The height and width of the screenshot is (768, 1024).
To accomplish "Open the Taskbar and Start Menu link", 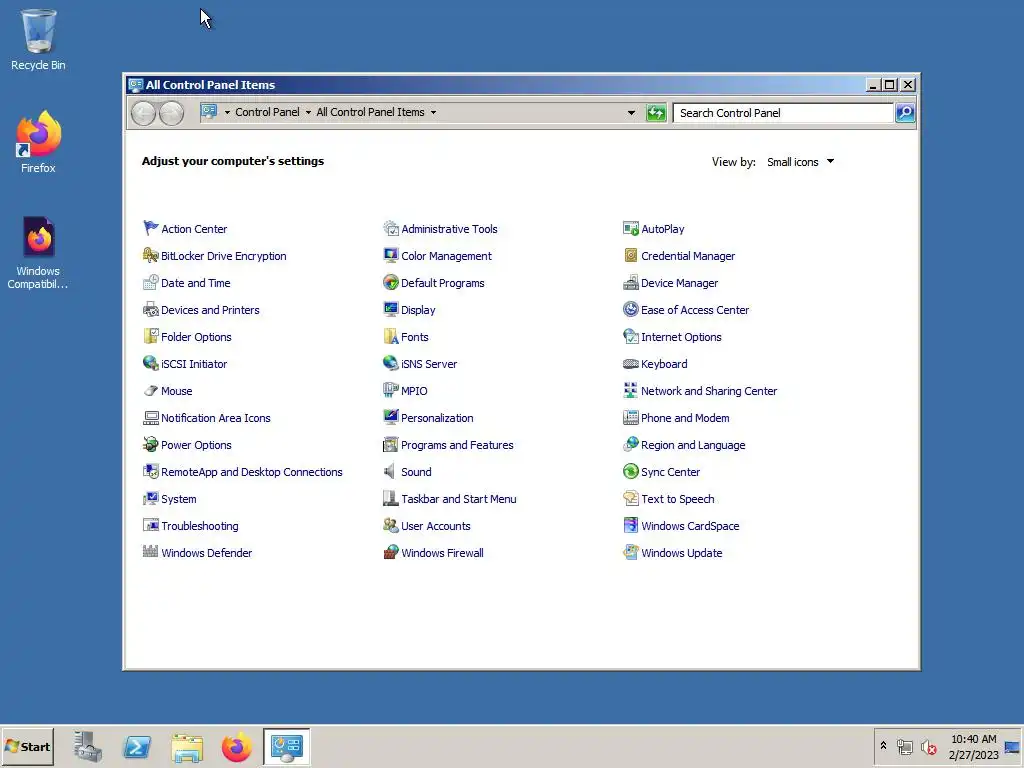I will (x=458, y=499).
